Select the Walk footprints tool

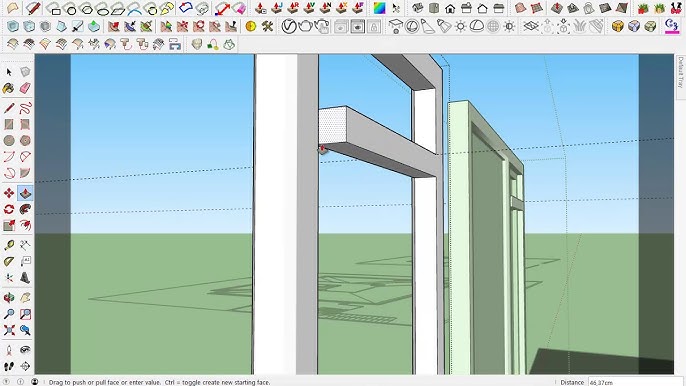click(9, 366)
